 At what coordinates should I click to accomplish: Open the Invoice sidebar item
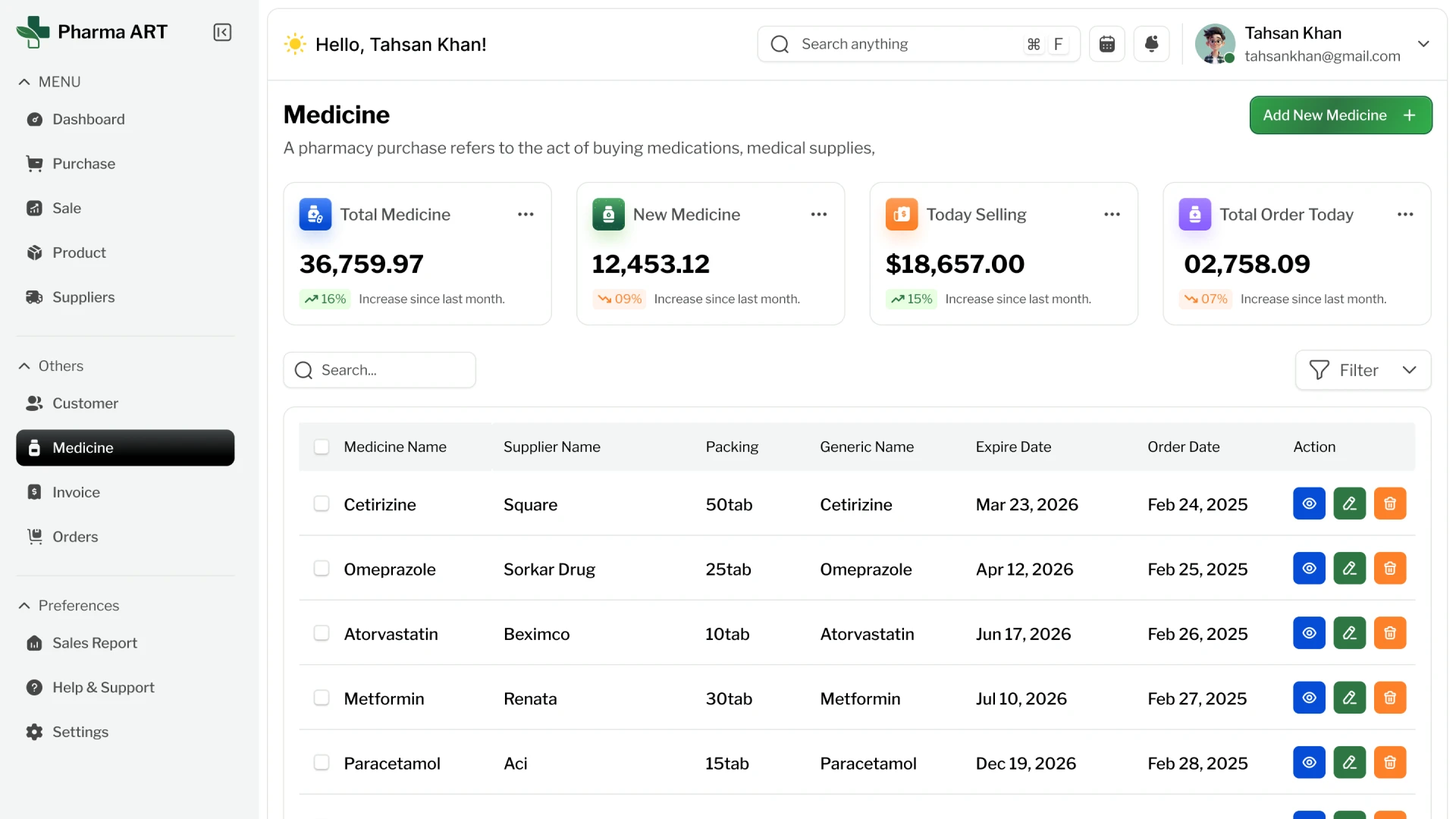click(76, 492)
